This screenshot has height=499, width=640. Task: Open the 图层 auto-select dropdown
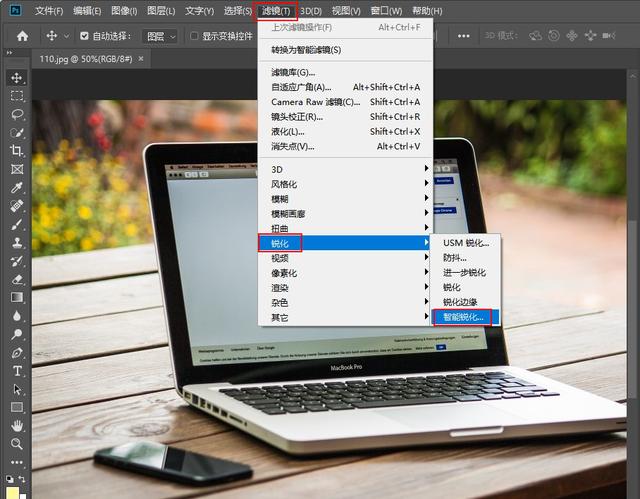click(161, 36)
